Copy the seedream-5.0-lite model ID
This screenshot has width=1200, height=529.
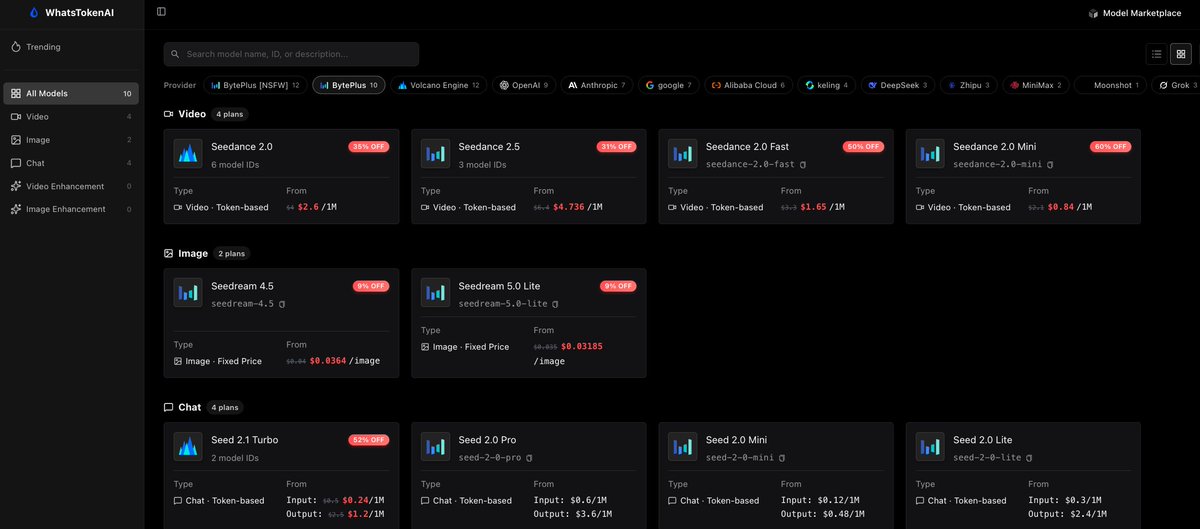[555, 303]
